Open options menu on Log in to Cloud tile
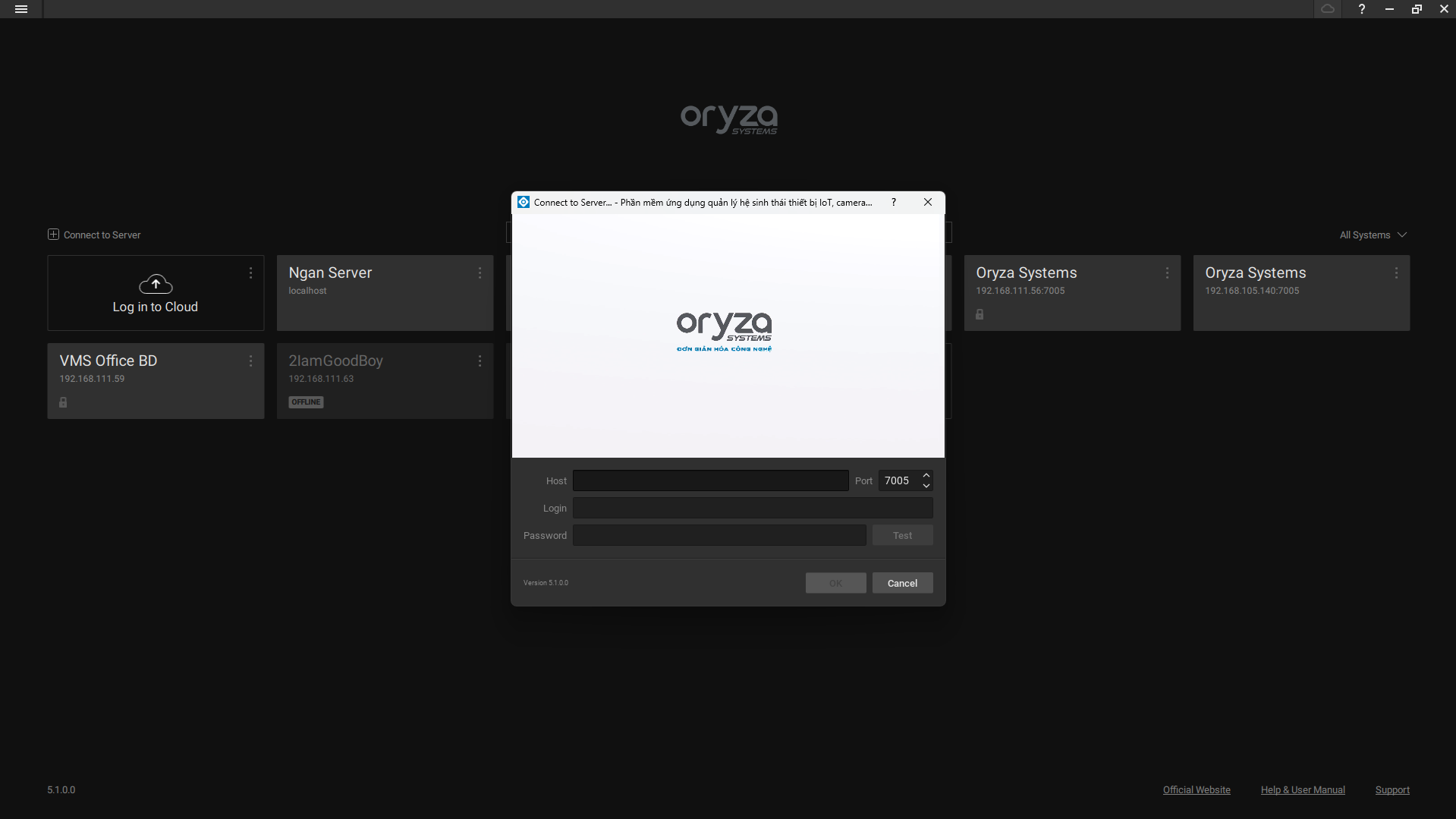This screenshot has width=1456, height=819. pos(250,272)
